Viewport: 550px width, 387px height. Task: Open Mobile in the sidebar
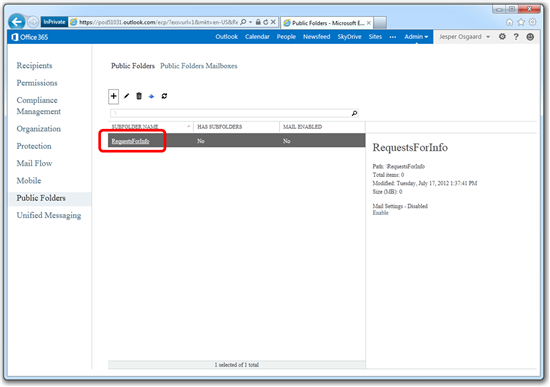[29, 181]
